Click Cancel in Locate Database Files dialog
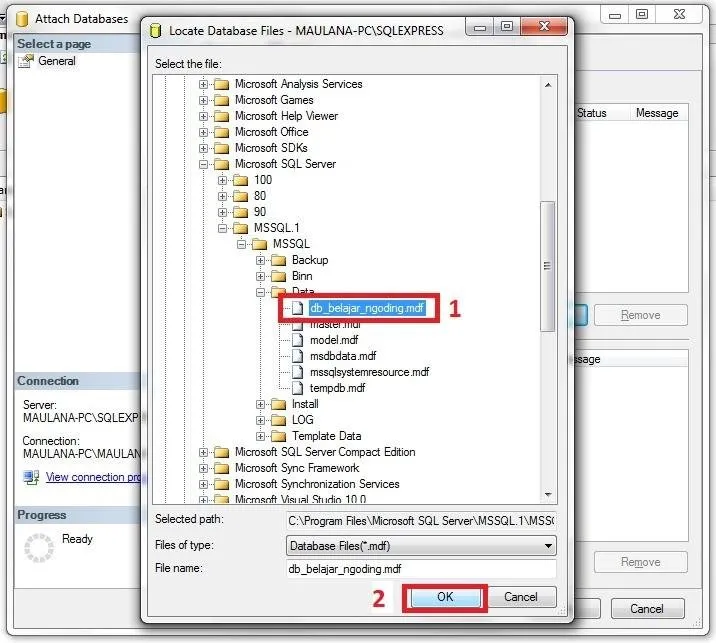716x643 pixels. 521,597
